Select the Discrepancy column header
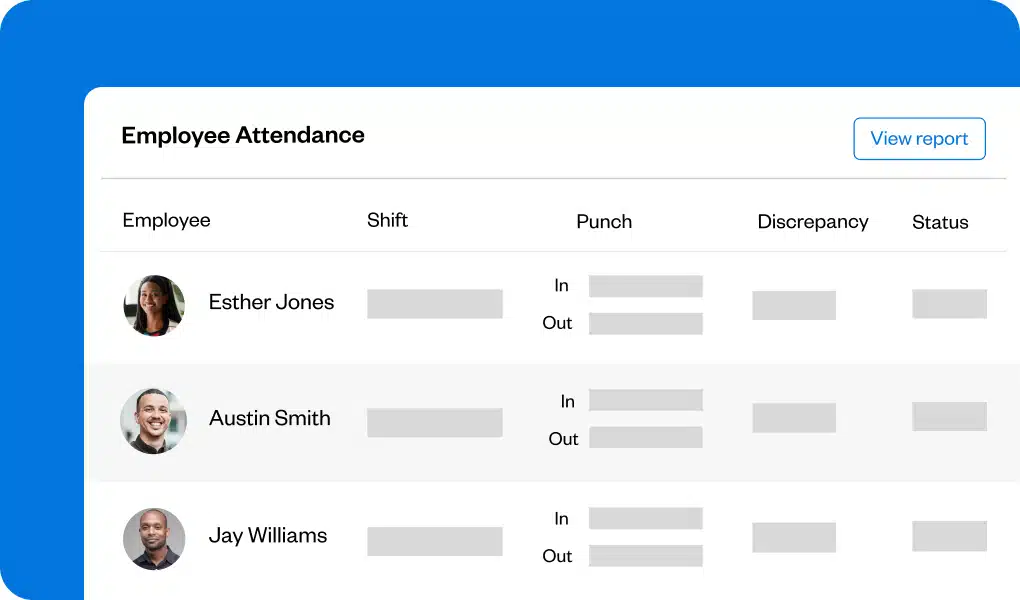The width and height of the screenshot is (1020, 600). [x=812, y=221]
